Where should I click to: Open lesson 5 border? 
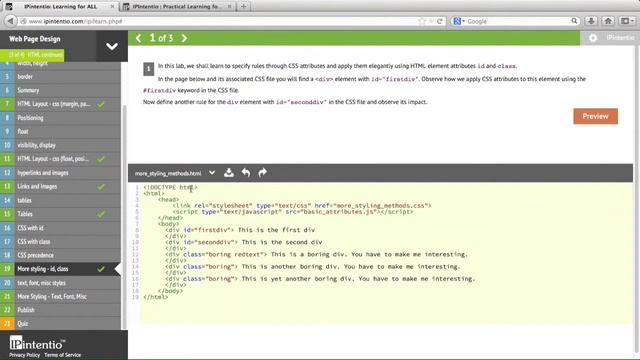(x=60, y=77)
